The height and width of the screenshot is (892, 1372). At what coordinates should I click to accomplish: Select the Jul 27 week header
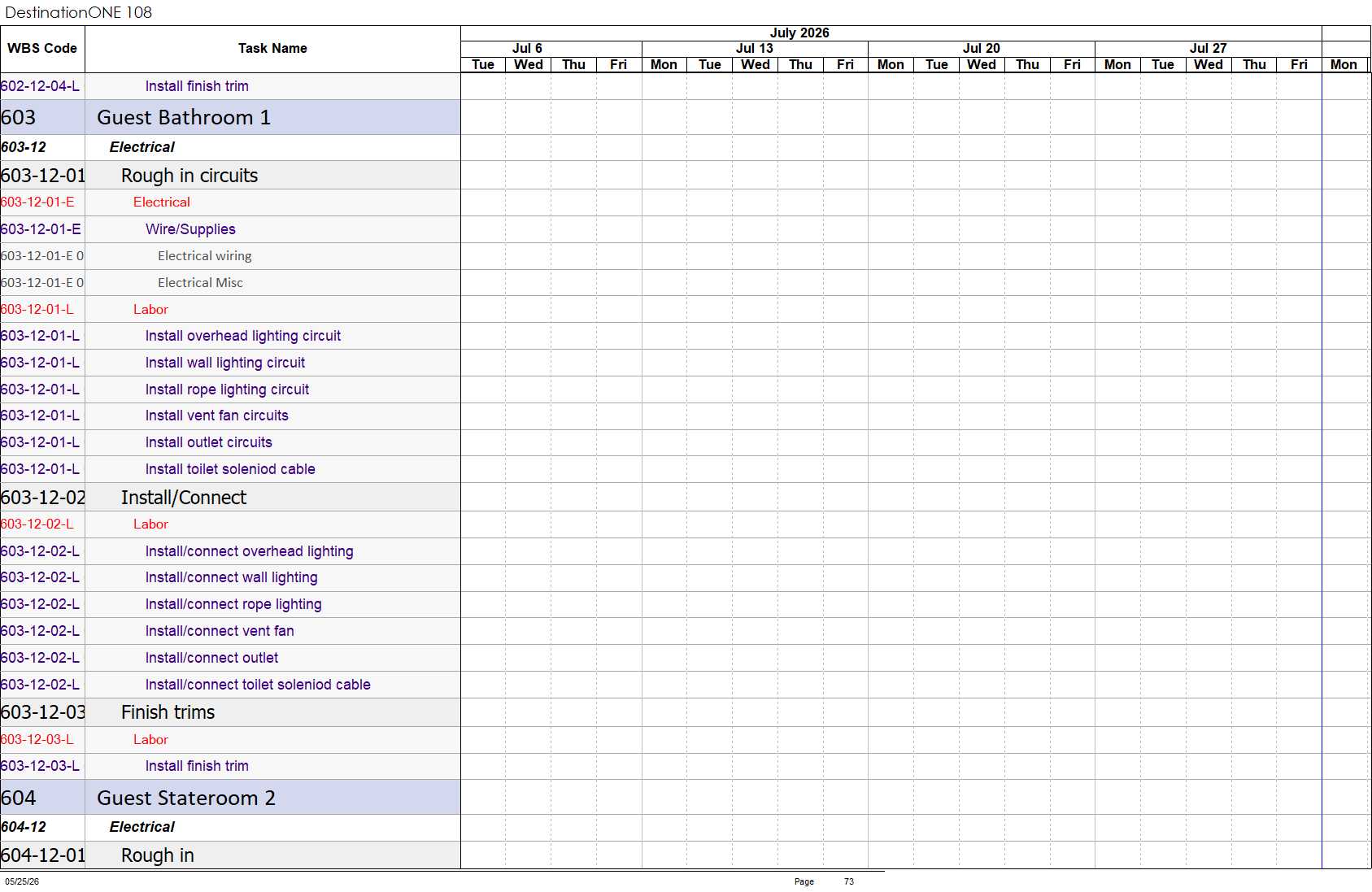click(x=1209, y=48)
